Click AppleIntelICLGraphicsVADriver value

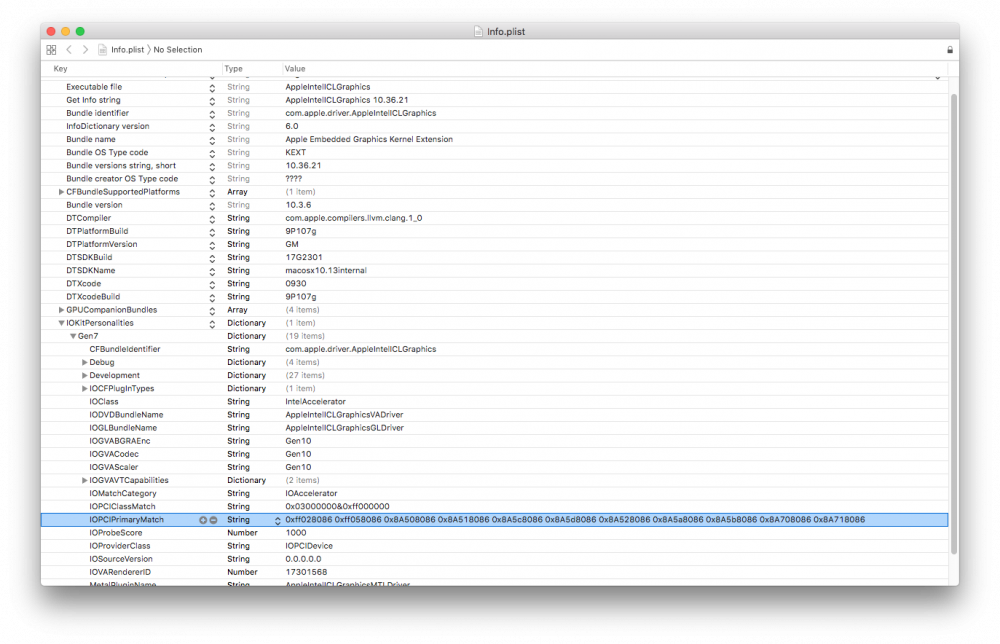pyautogui.click(x=344, y=415)
